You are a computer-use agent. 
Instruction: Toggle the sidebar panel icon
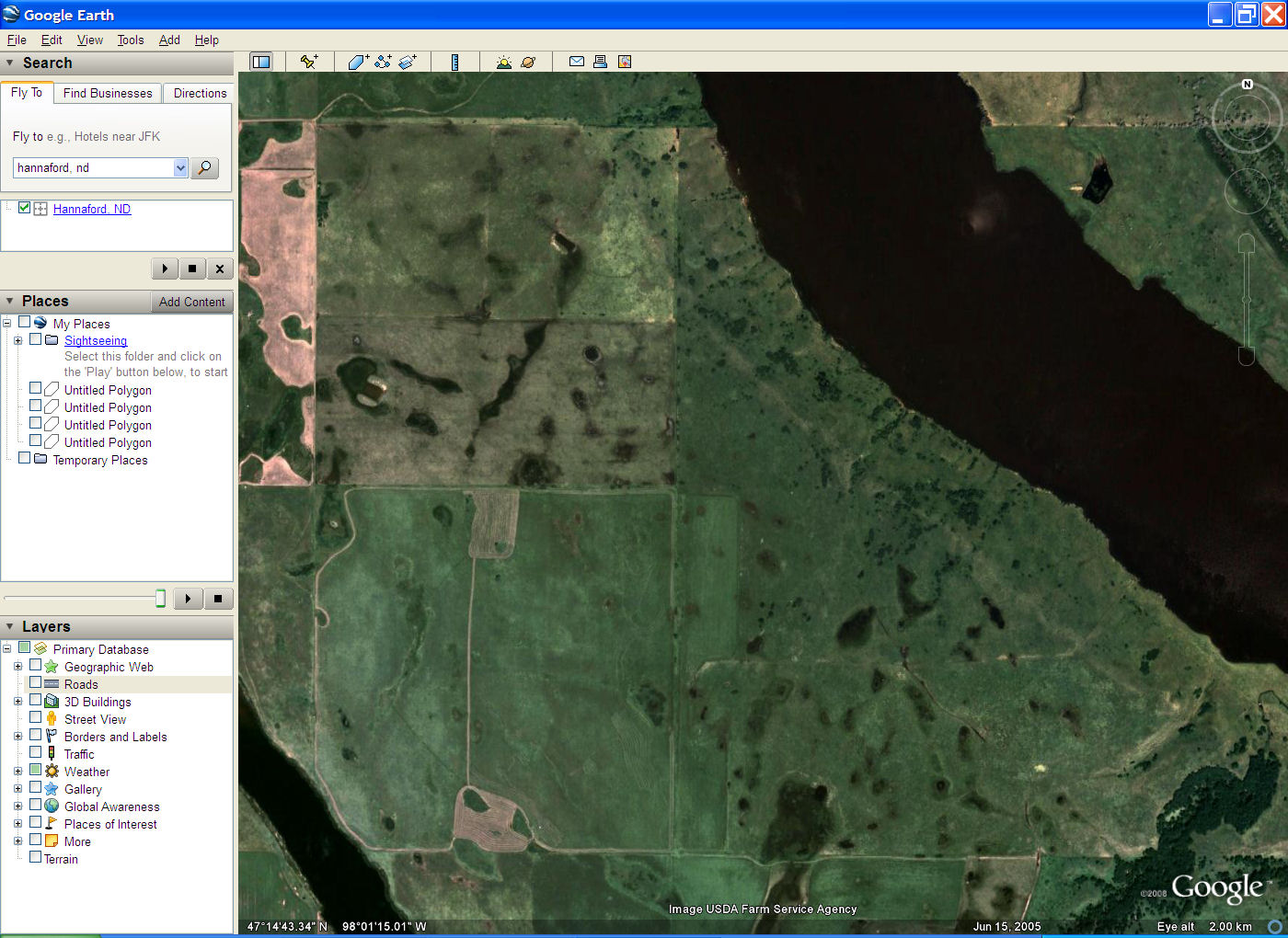(261, 62)
